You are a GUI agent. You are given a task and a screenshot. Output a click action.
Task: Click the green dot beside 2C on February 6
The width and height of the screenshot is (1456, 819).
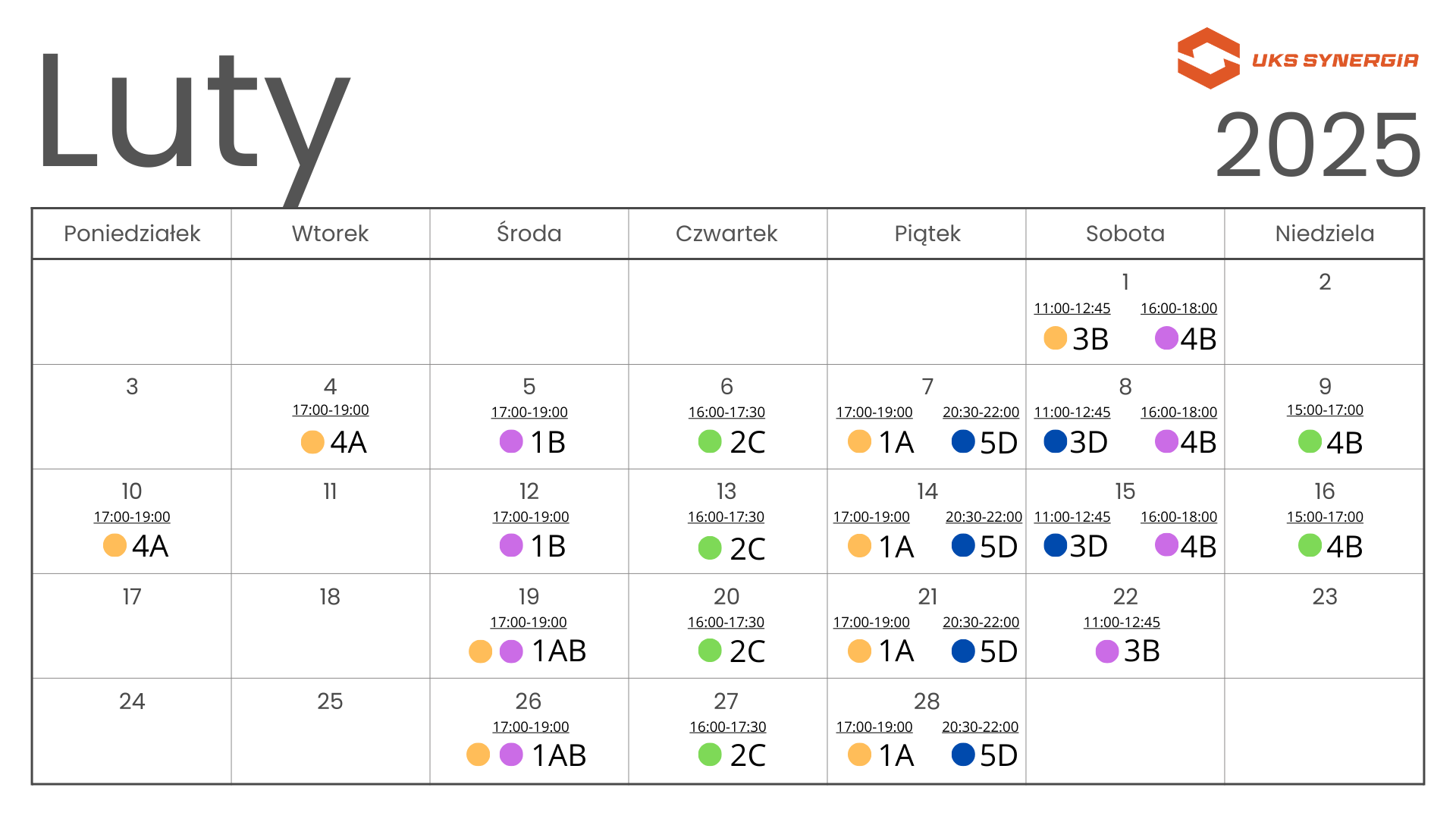[710, 441]
